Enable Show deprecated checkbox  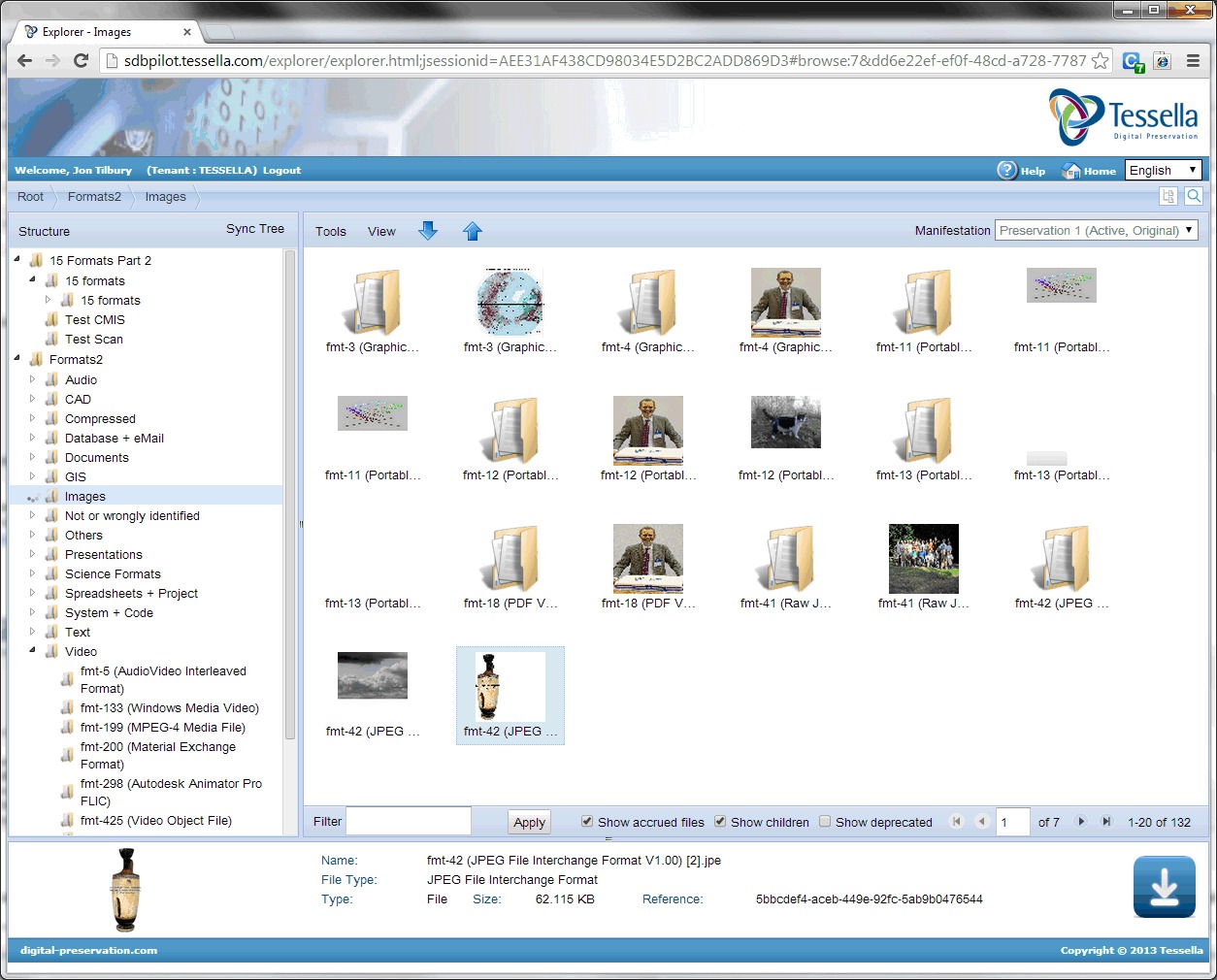pyautogui.click(x=825, y=822)
